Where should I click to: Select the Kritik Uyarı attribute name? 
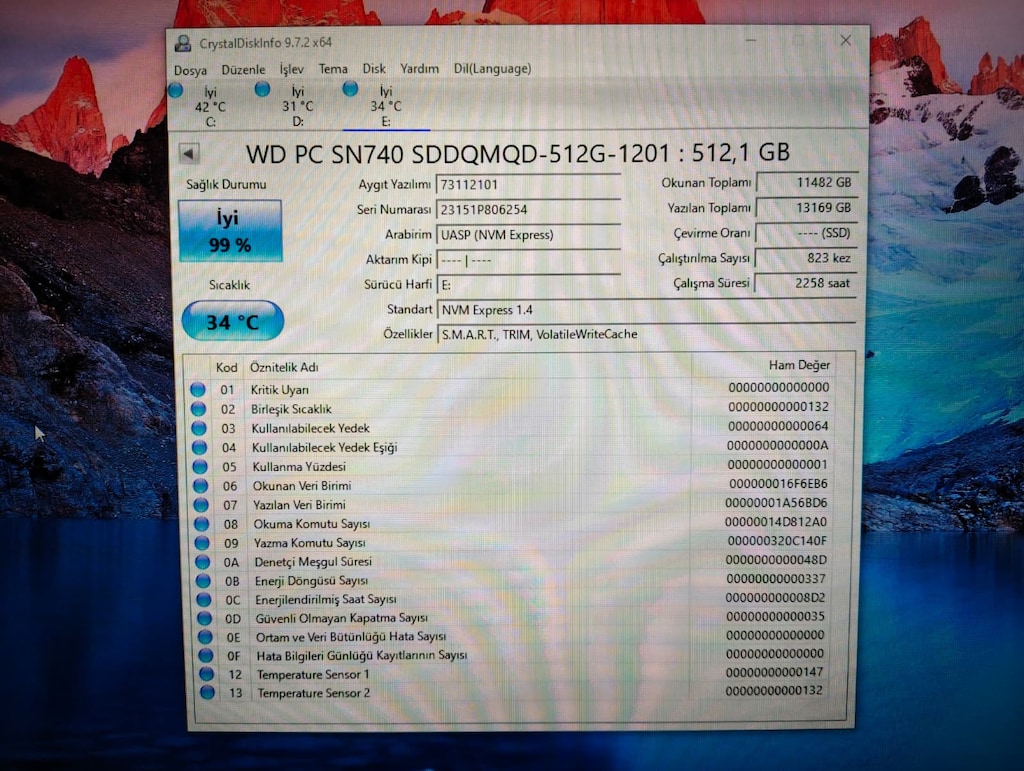280,390
